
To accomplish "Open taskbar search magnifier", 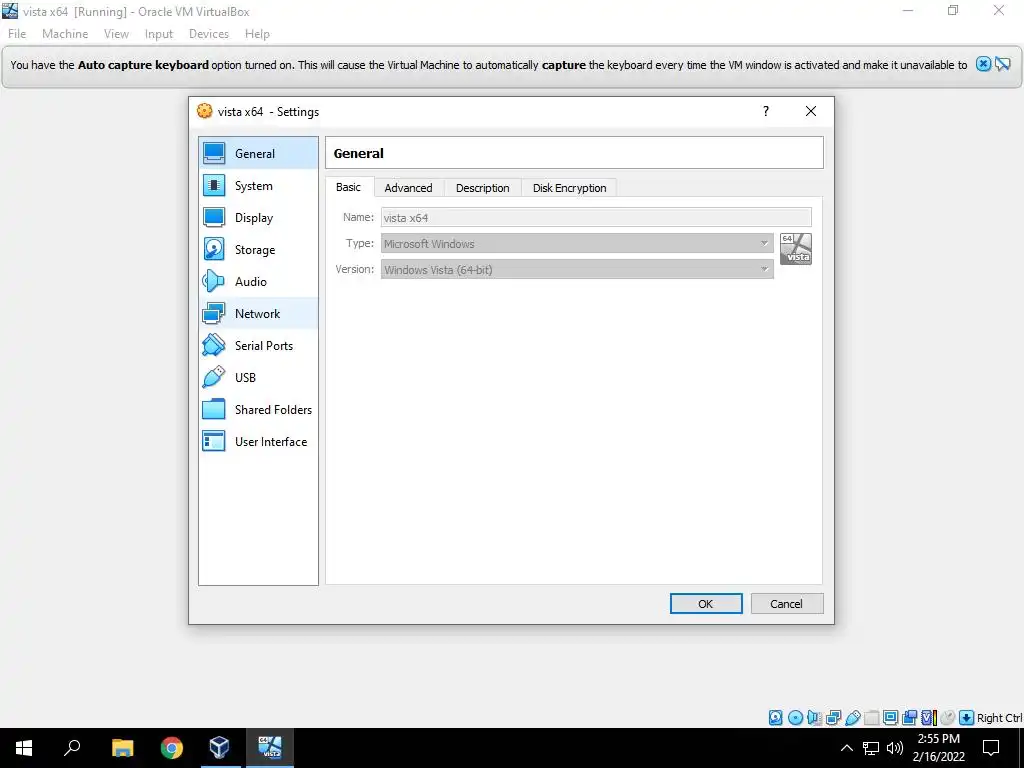I will point(72,748).
